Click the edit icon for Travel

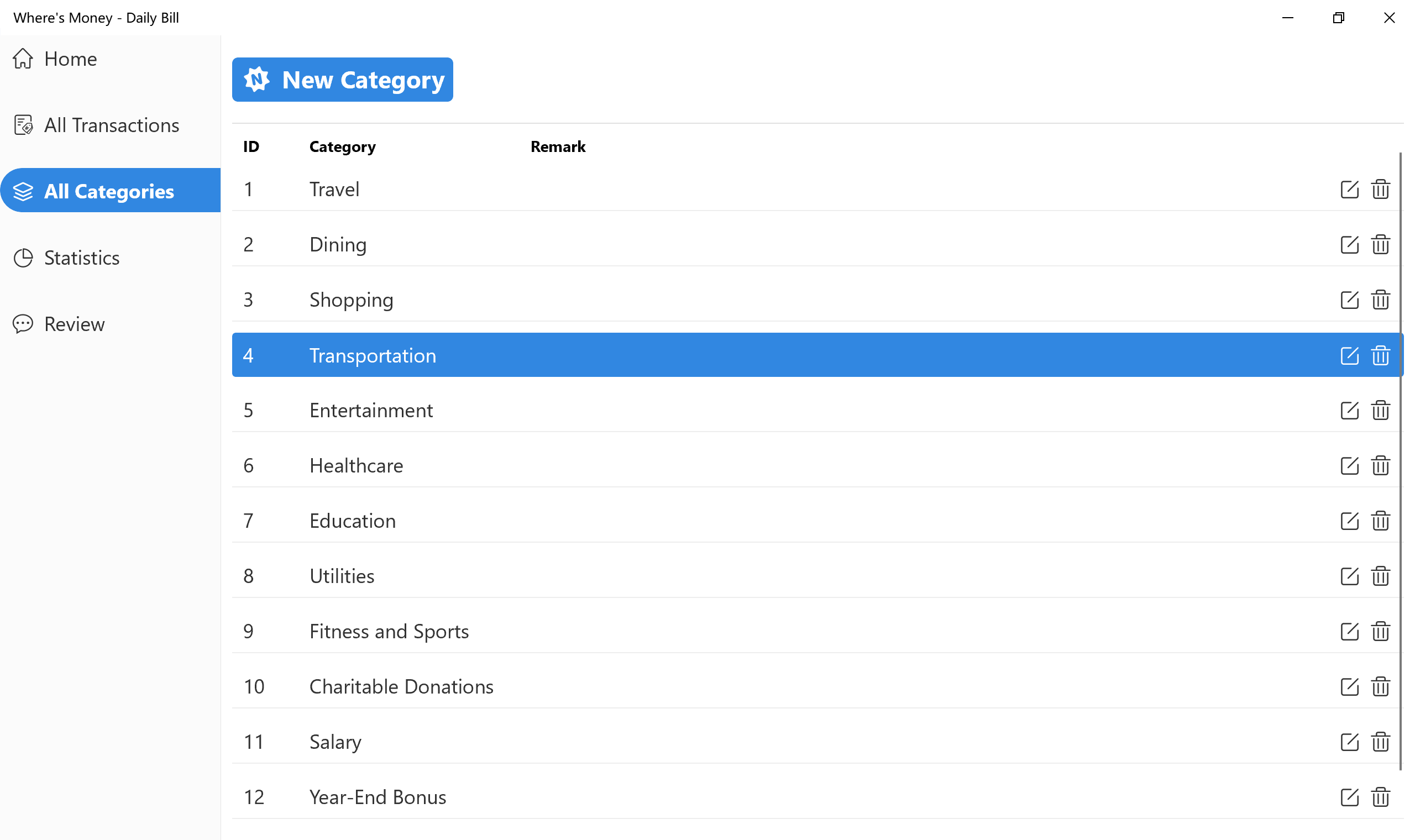(x=1349, y=190)
